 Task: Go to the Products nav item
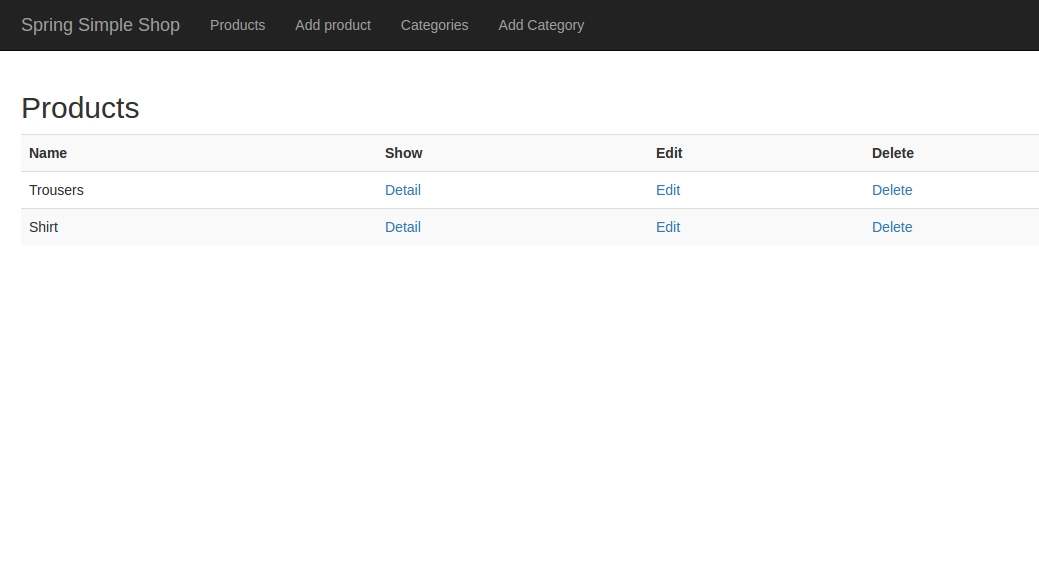[237, 25]
